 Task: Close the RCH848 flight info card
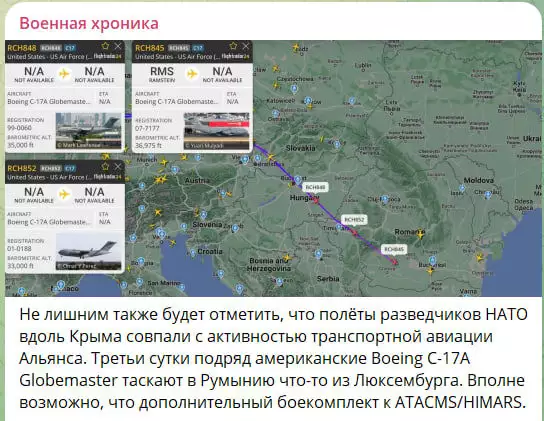(x=118, y=46)
